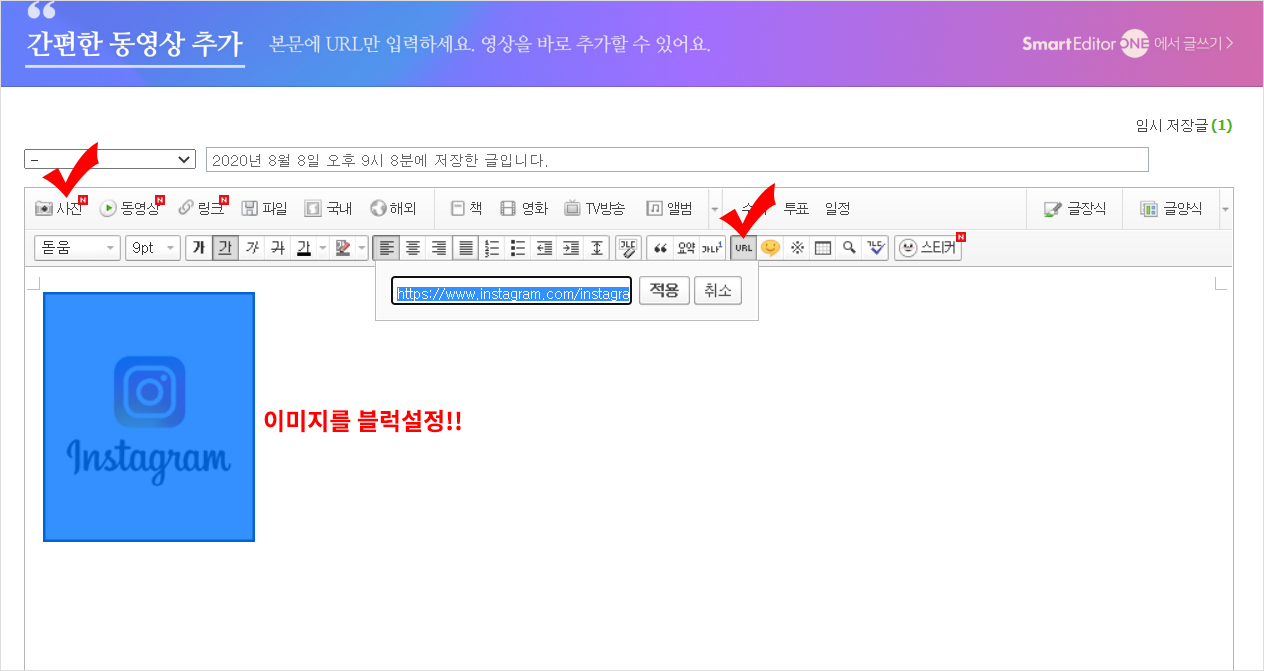This screenshot has width=1264, height=671.
Task: Open SmartEditor ONE 에서 글쓰기 link
Action: tap(1128, 44)
